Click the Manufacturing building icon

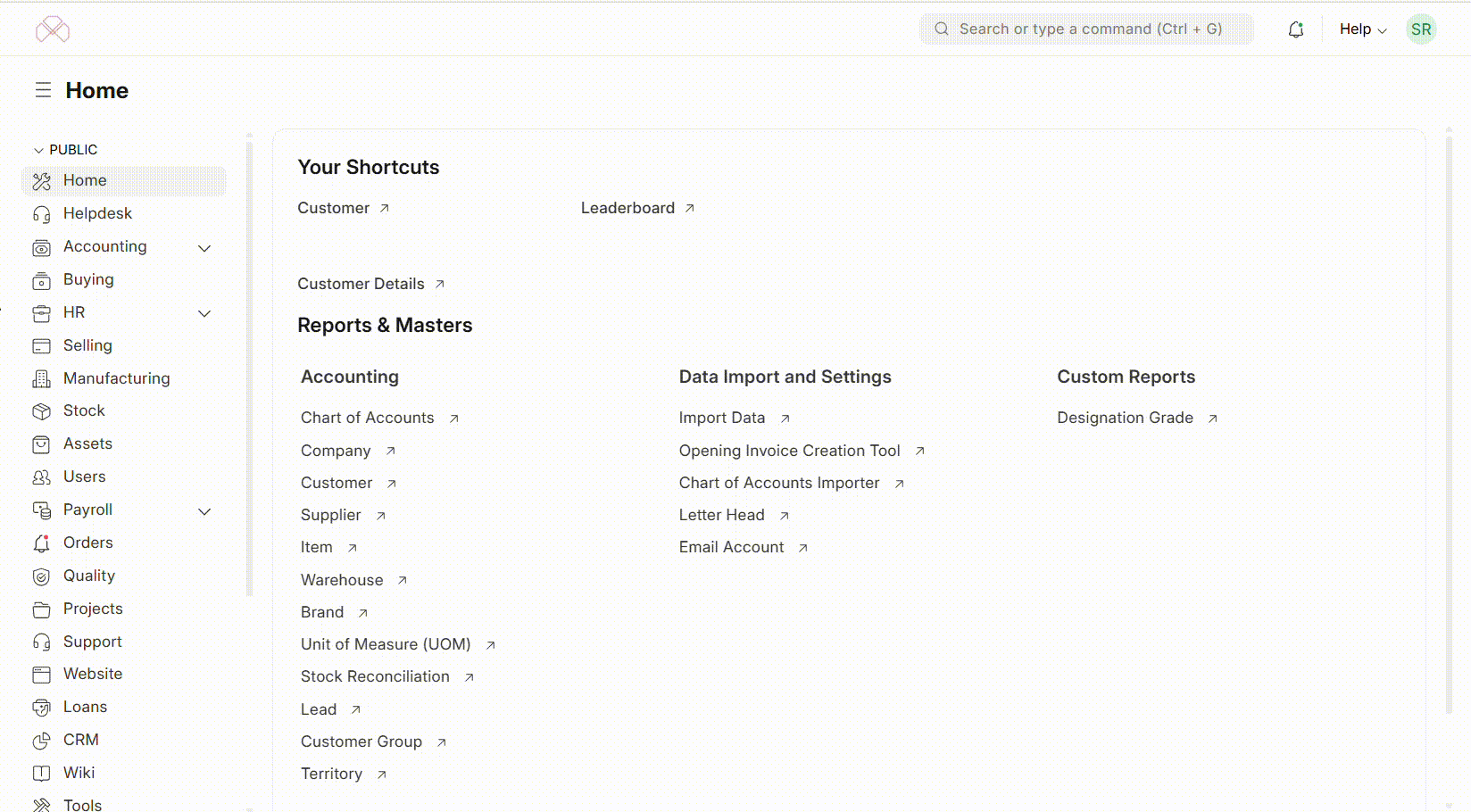[x=41, y=379]
